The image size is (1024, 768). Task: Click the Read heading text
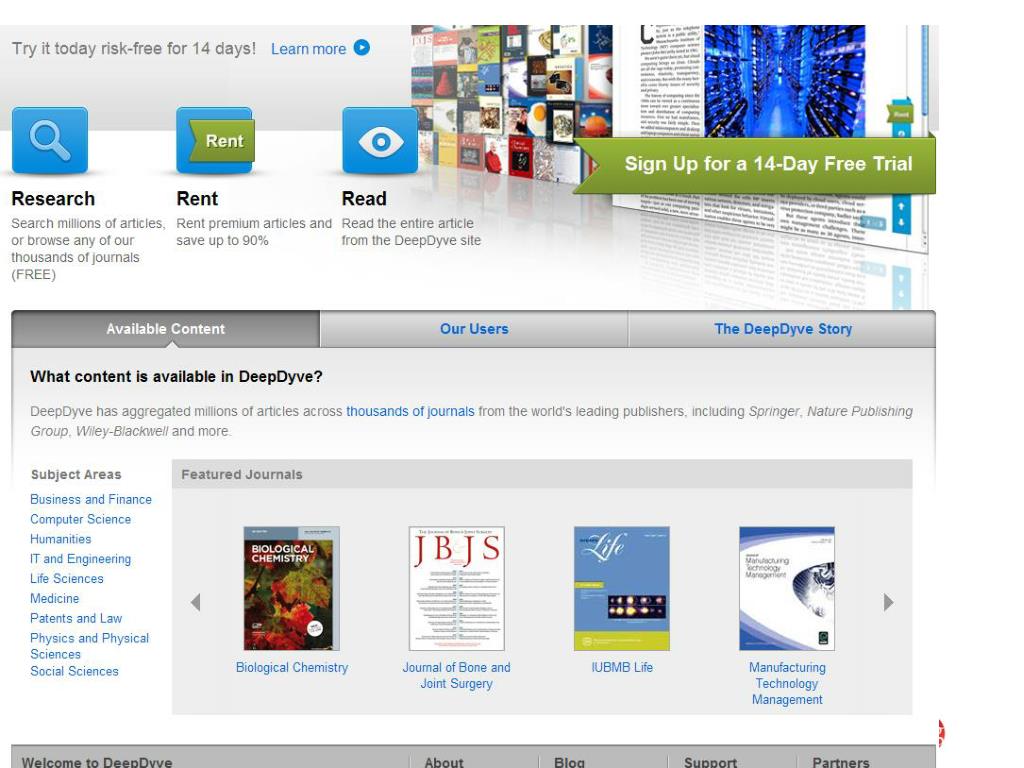(364, 199)
